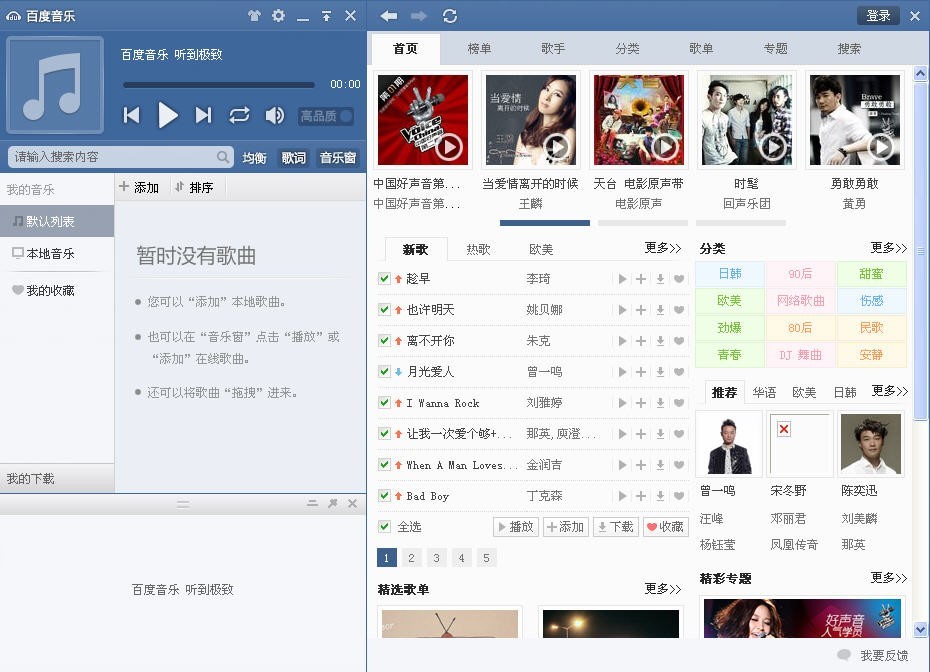
Task: Select the 热歌 song list tab
Action: pos(478,249)
